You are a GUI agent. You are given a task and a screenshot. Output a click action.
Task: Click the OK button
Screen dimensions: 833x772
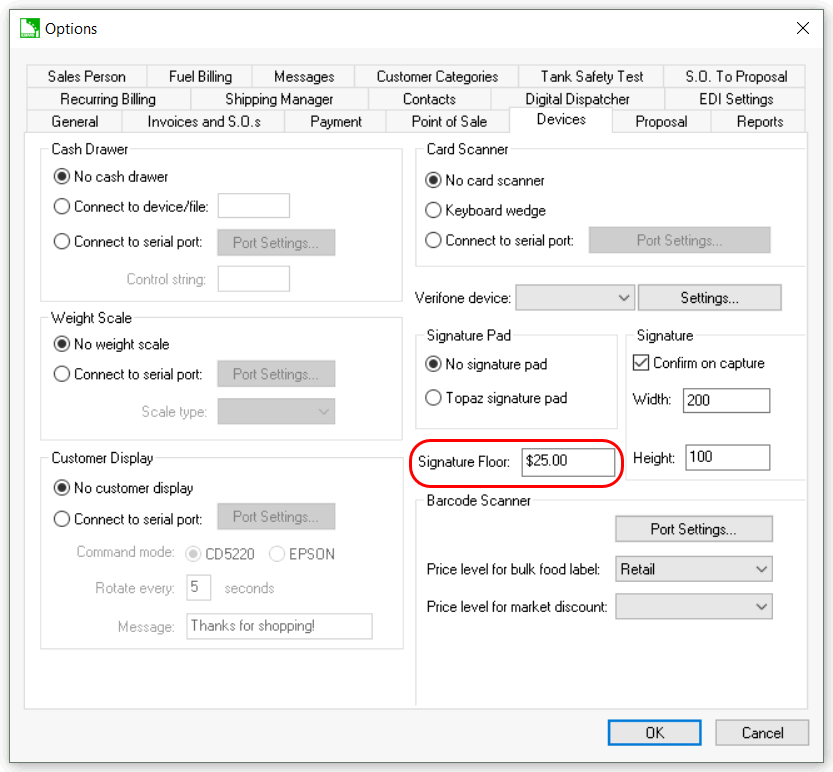coord(654,733)
